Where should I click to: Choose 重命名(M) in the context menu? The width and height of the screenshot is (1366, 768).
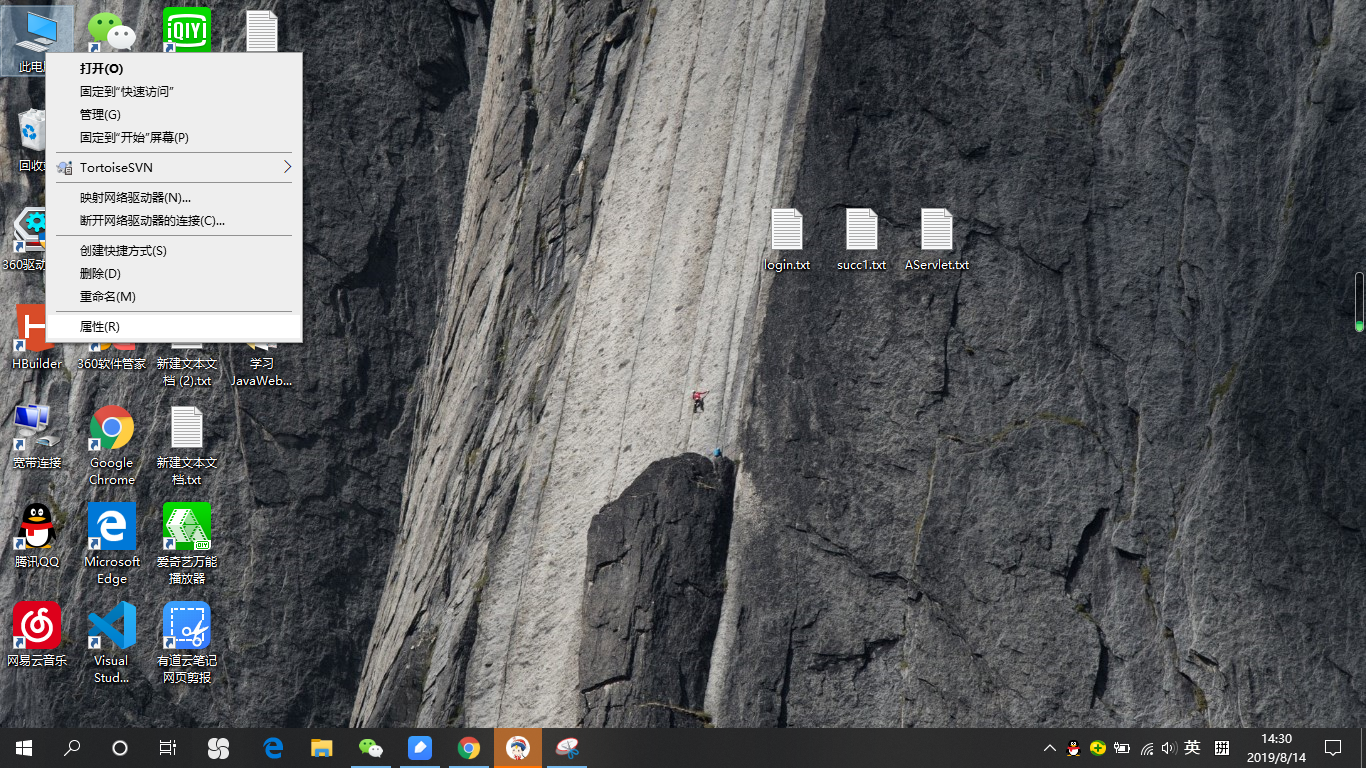(174, 296)
